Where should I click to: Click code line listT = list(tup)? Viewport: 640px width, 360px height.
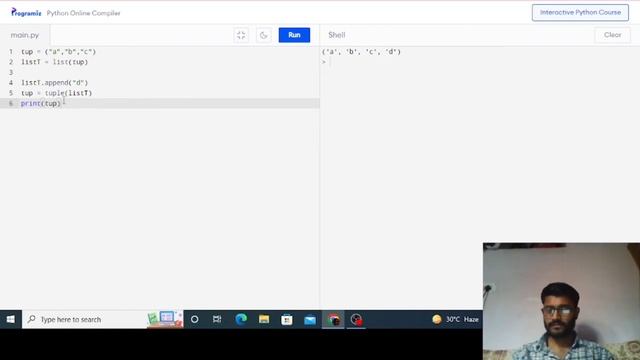point(54,62)
